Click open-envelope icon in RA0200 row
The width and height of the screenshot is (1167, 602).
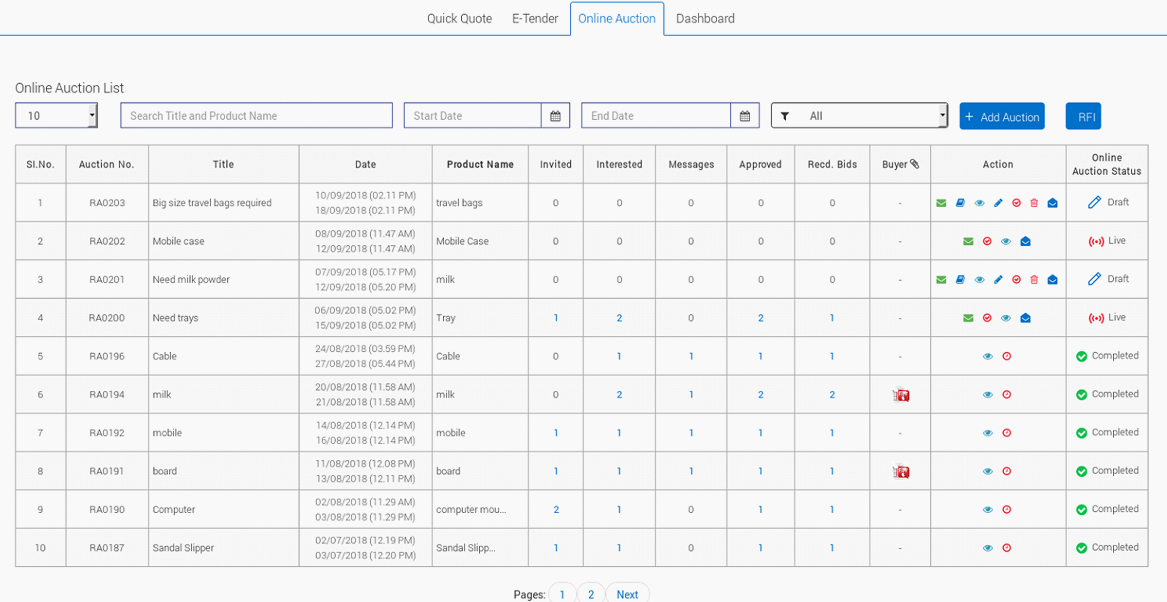1026,318
